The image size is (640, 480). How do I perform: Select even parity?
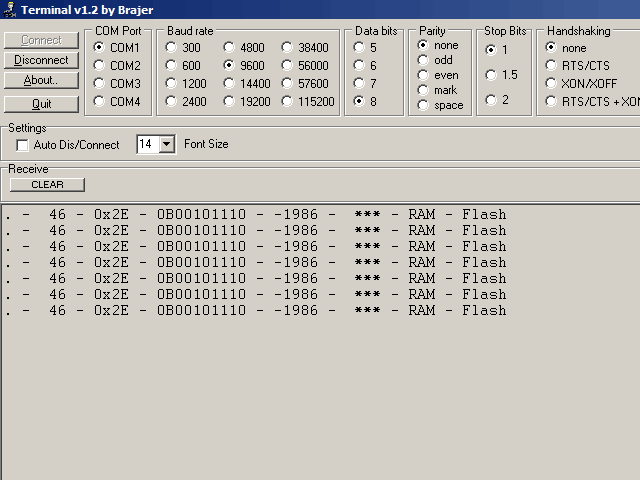tap(424, 75)
